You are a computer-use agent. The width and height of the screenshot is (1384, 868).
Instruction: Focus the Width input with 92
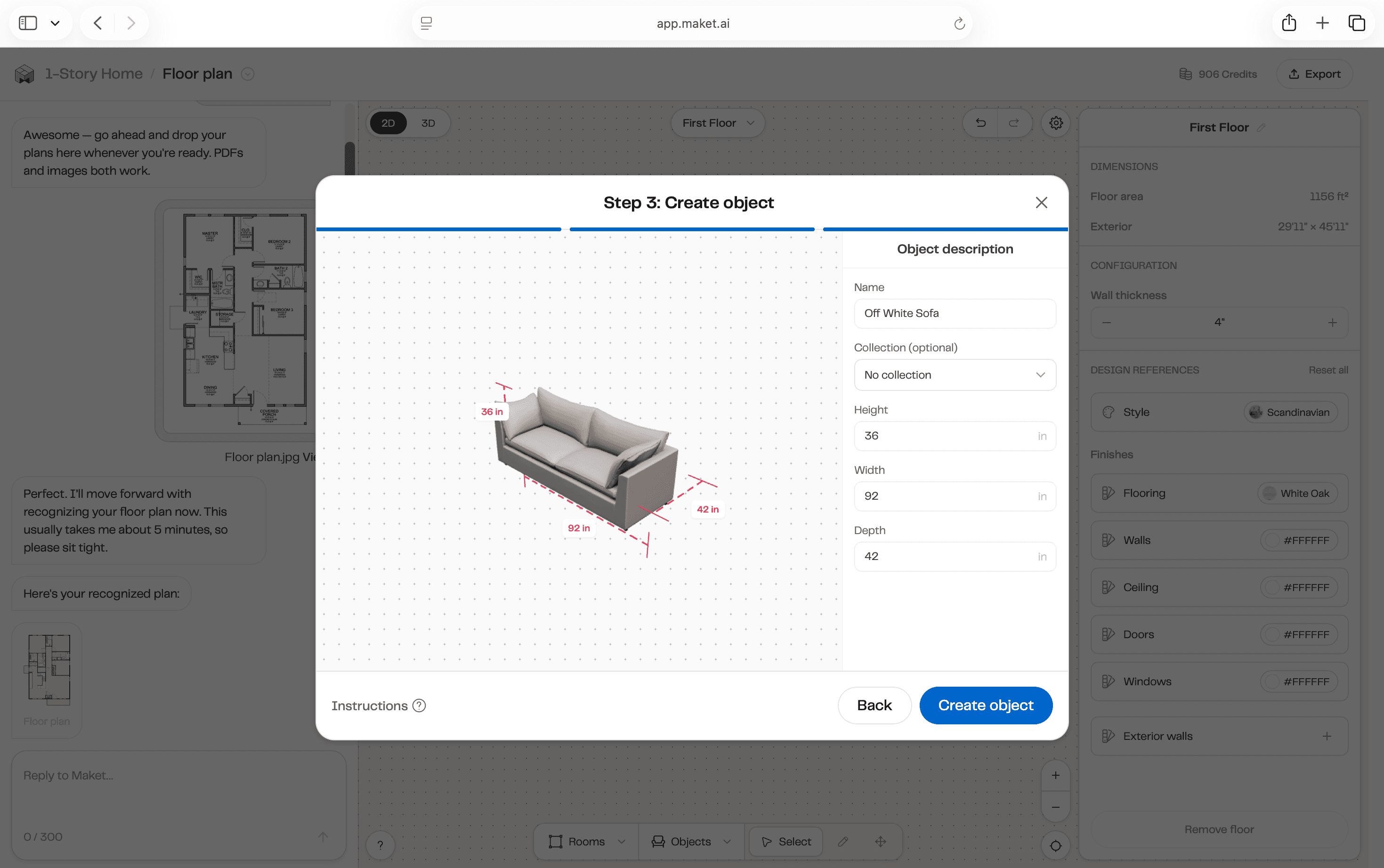955,496
